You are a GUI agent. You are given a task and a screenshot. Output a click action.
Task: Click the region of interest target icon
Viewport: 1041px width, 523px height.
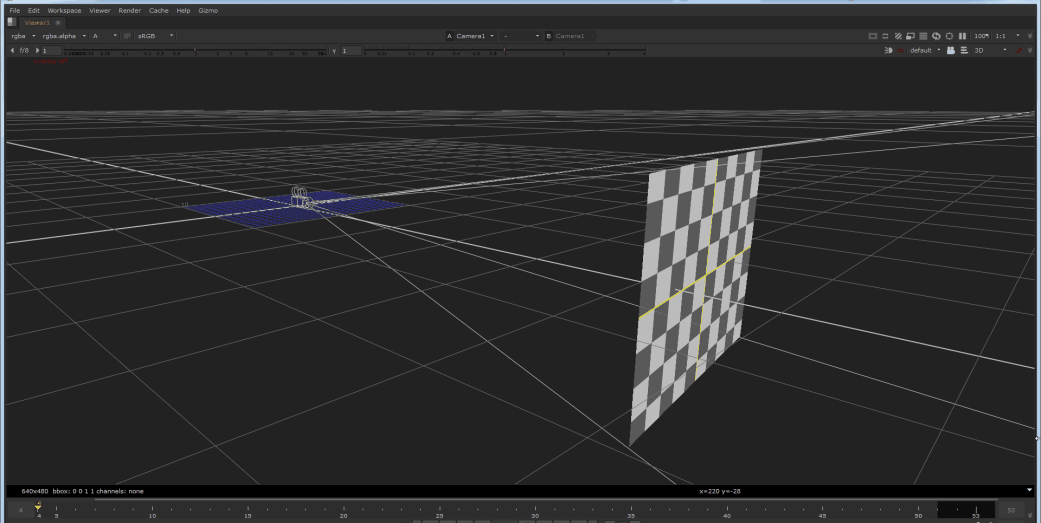(949, 36)
